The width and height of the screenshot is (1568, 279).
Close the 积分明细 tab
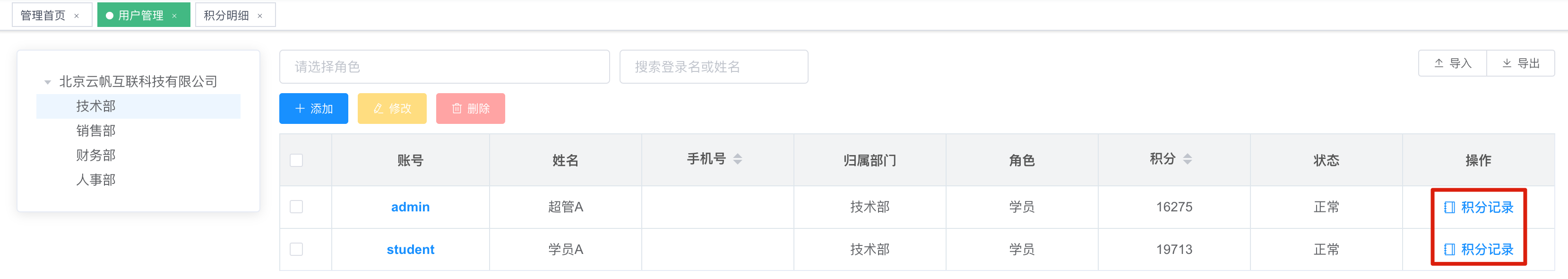260,16
